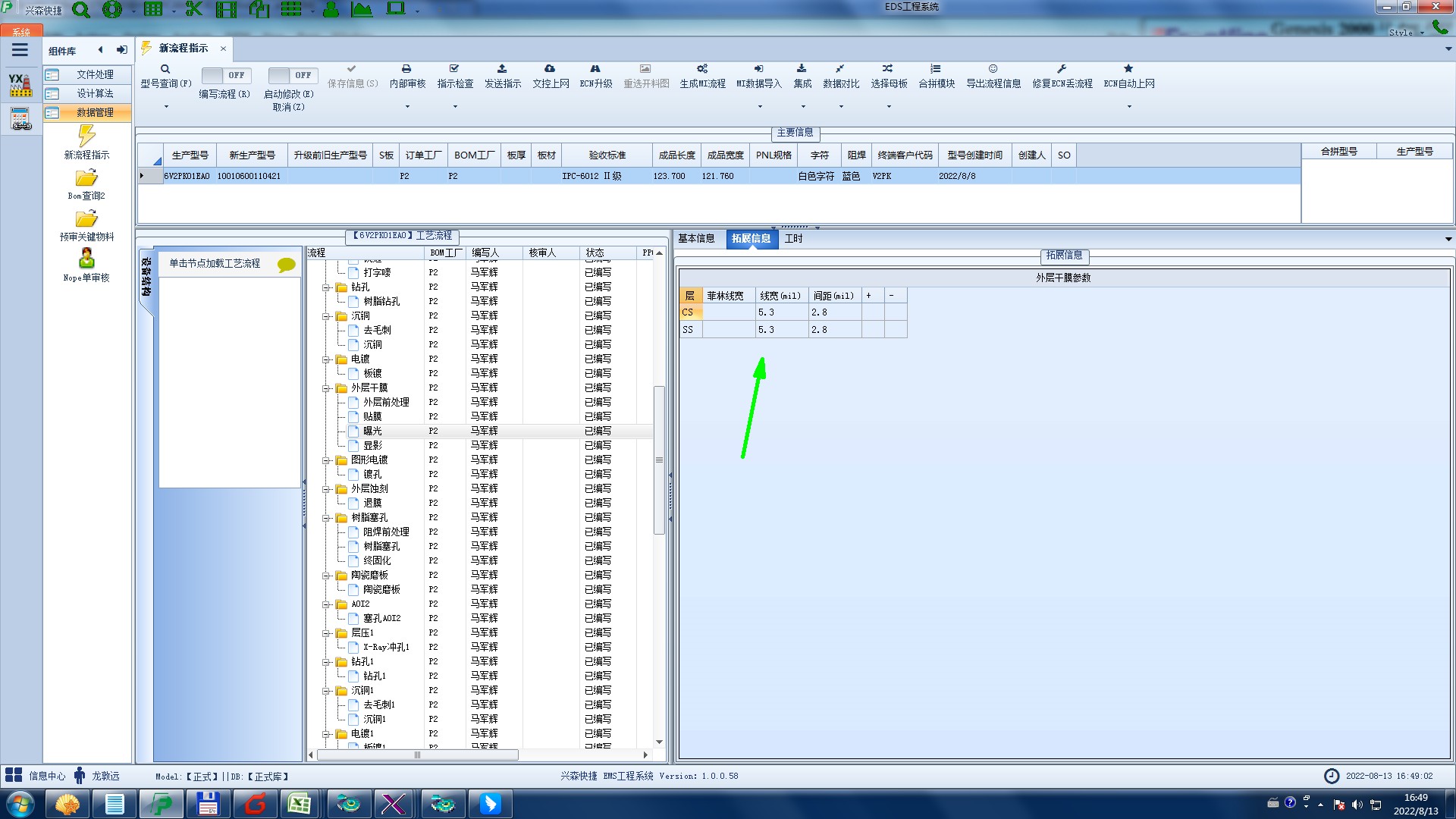Click 选择母板 shuffle icon
This screenshot has width=1456, height=819.
coord(888,69)
